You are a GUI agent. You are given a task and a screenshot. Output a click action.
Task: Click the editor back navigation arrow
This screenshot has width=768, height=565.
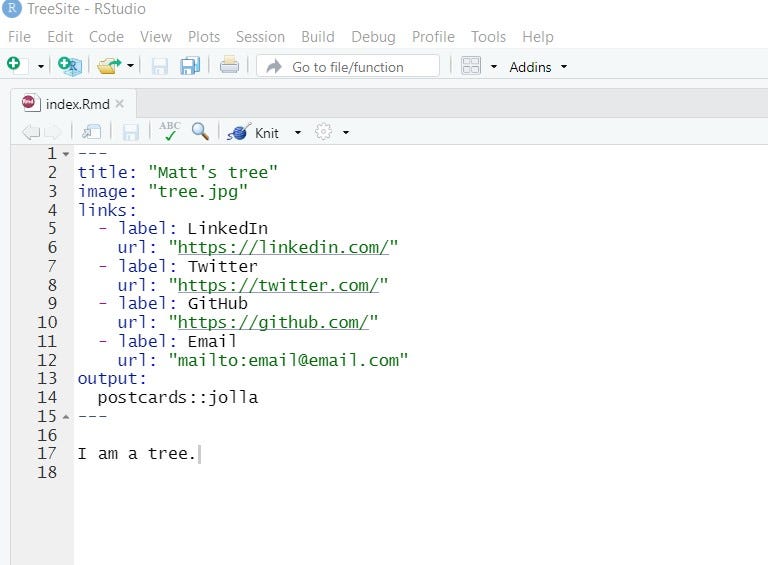(31, 132)
